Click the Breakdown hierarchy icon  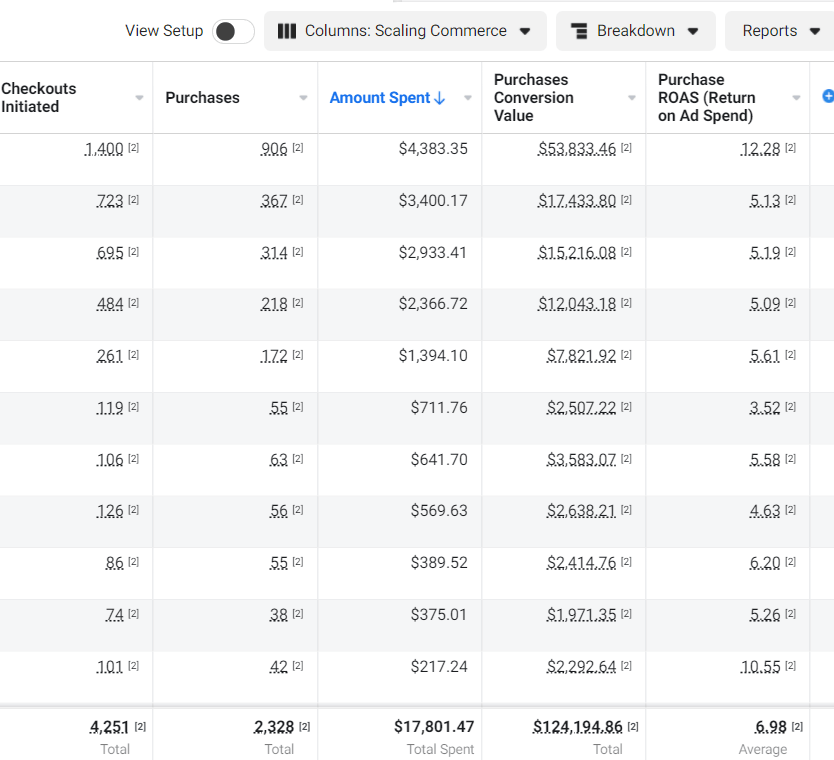coord(579,31)
